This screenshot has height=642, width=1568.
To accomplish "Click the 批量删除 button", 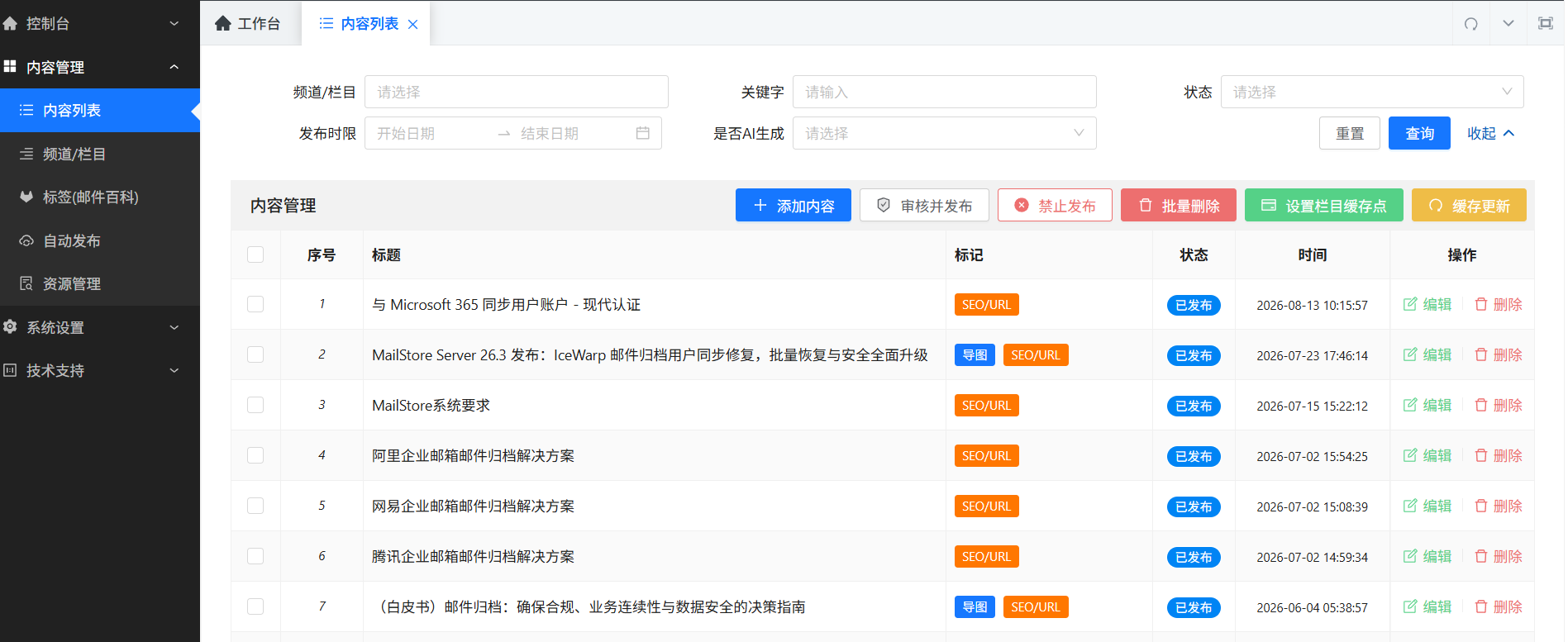I will pyautogui.click(x=1179, y=205).
